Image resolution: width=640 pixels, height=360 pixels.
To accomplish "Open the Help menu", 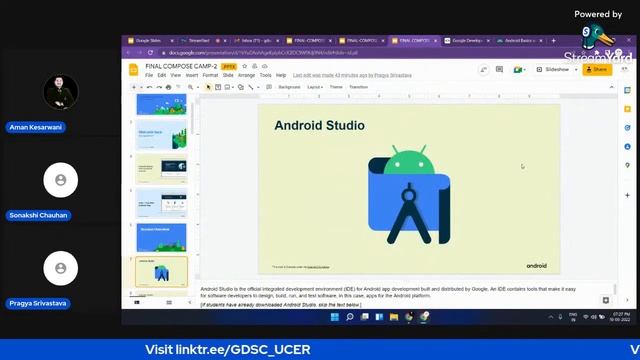I will click(x=281, y=76).
